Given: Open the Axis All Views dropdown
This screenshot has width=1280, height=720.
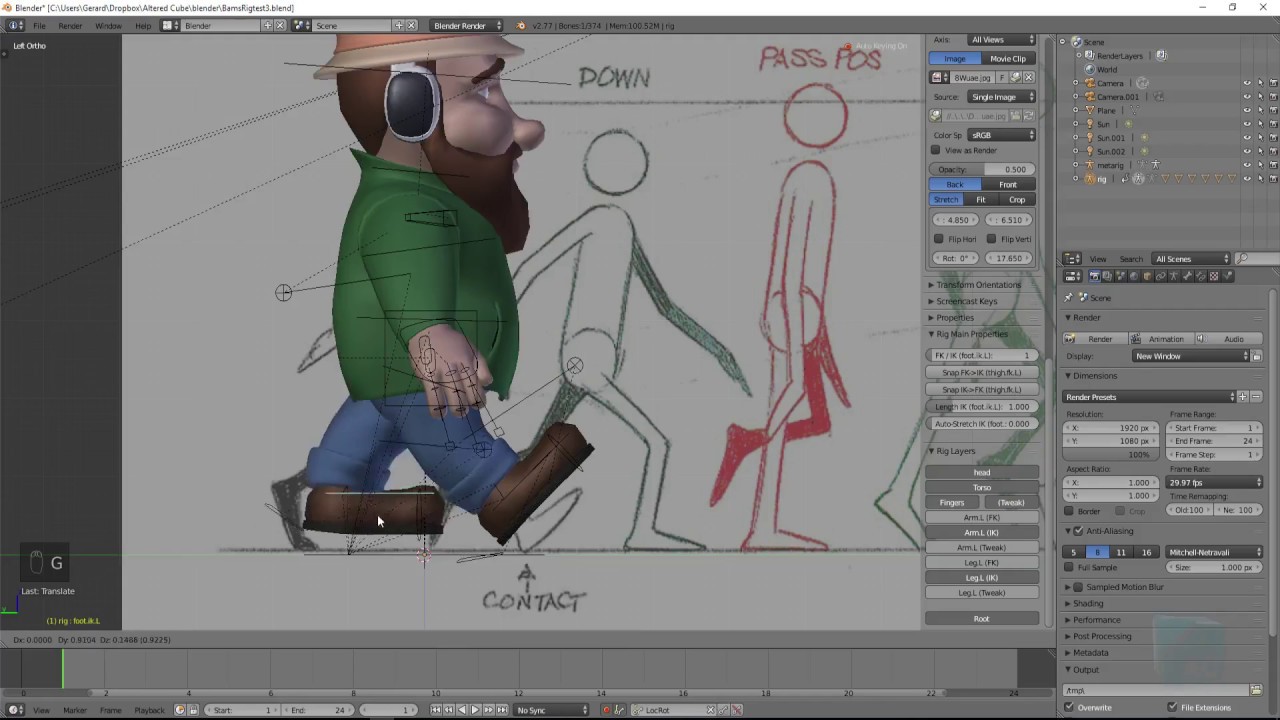Looking at the screenshot, I should (1002, 40).
